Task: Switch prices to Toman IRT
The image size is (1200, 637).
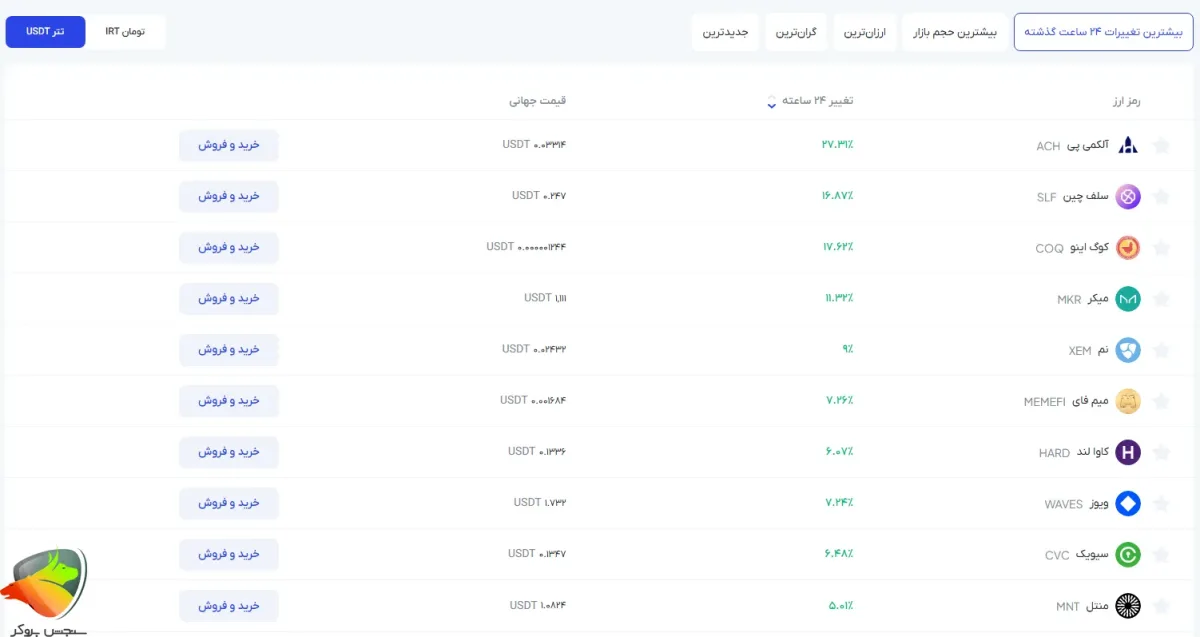Action: [x=125, y=31]
